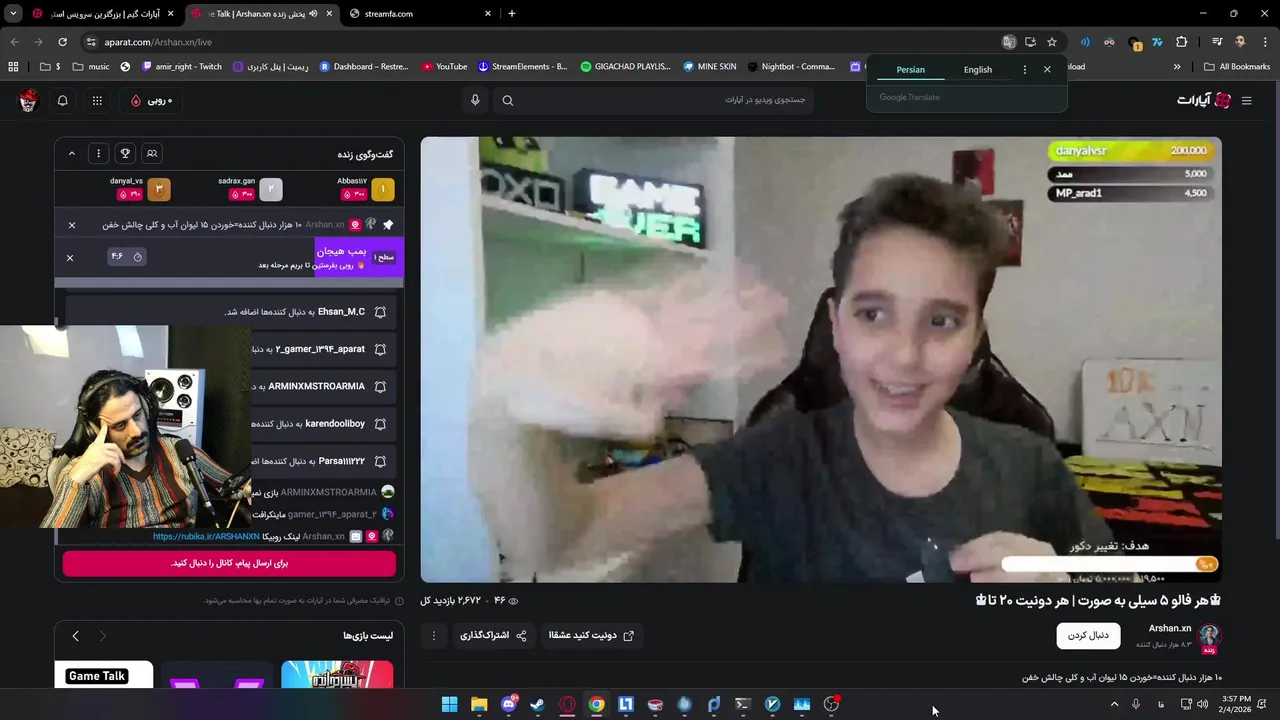Show chat viewers list icon
Screen dimensions: 1280x720
pyautogui.click(x=152, y=153)
